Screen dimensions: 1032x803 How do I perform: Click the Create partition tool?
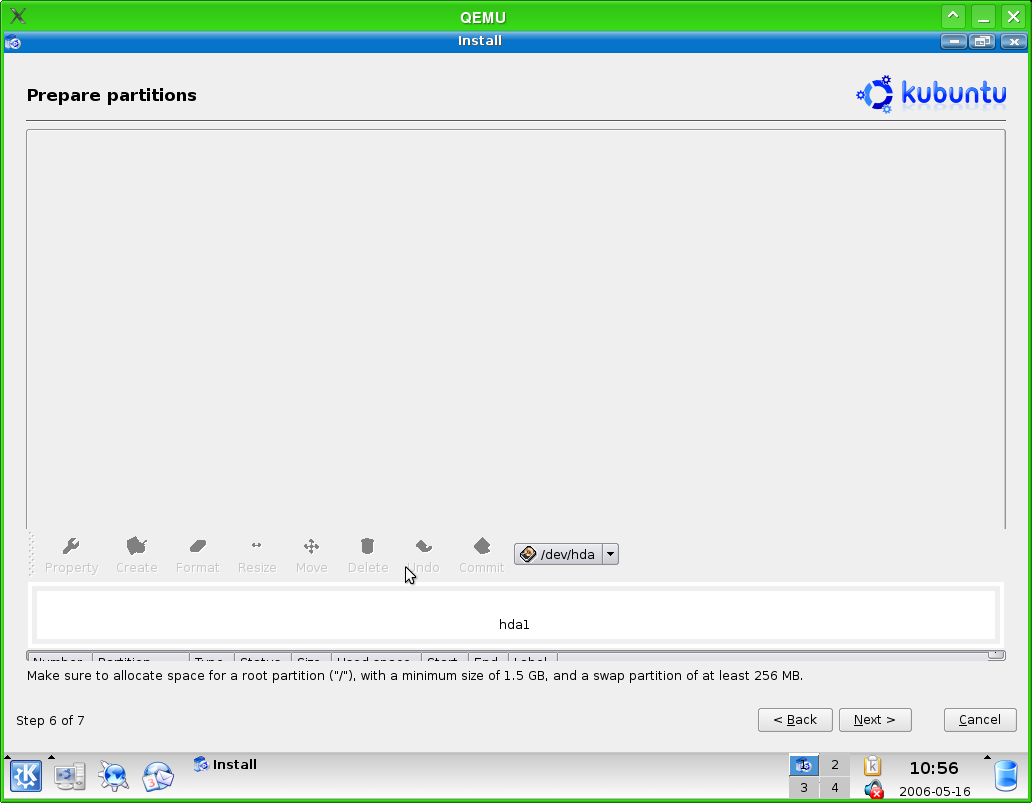136,554
